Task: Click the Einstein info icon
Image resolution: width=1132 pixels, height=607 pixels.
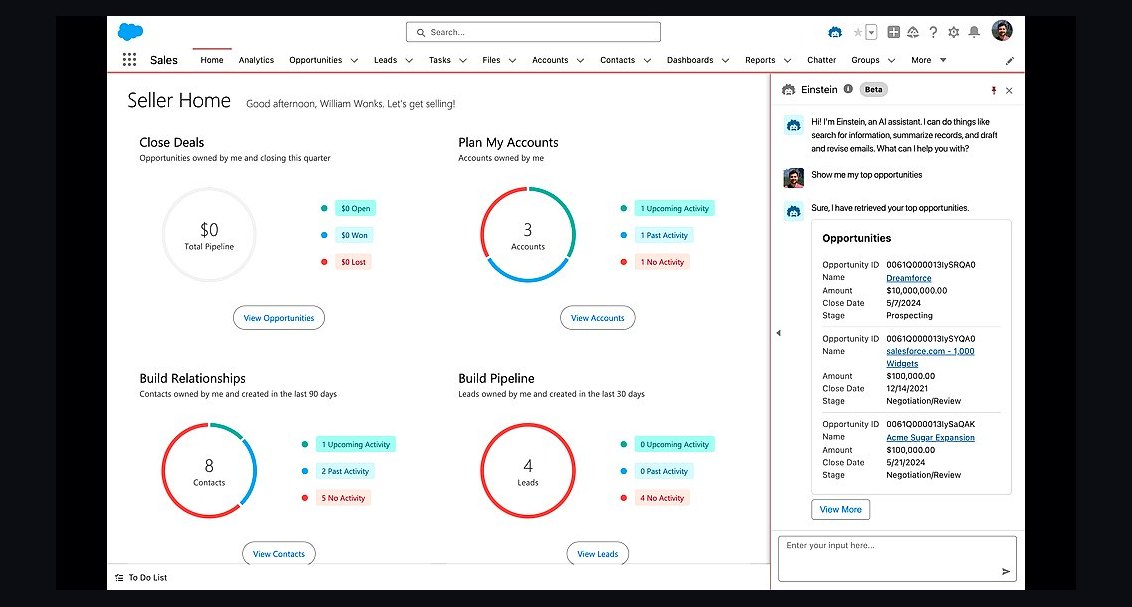Action: 848,89
